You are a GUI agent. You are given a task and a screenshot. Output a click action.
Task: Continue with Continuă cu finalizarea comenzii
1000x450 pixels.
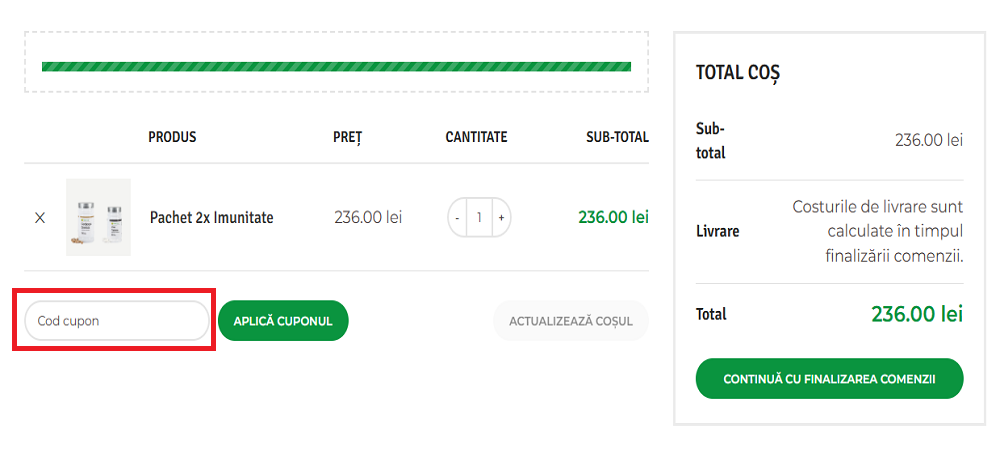pos(829,379)
